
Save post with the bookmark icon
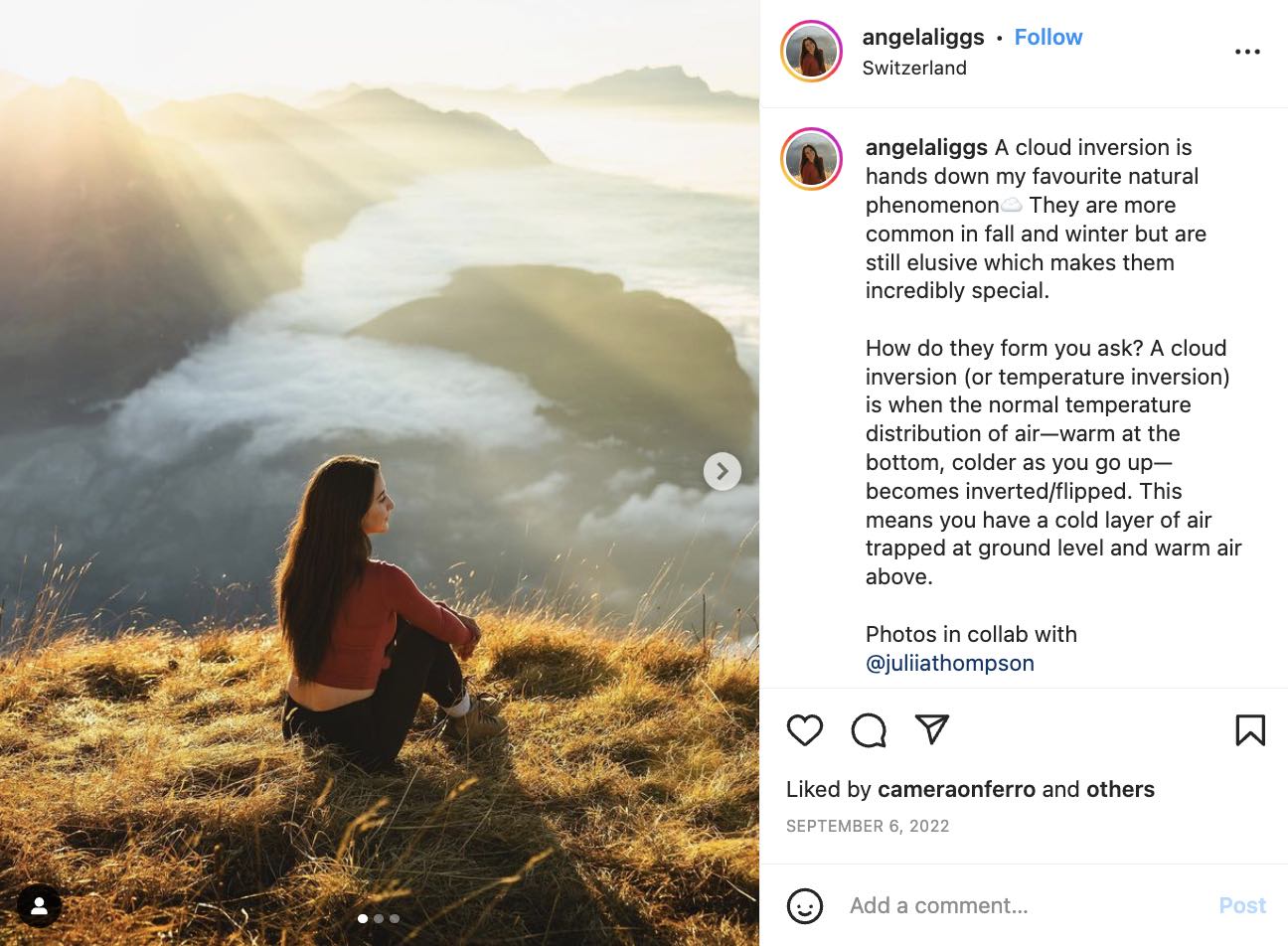tap(1249, 730)
